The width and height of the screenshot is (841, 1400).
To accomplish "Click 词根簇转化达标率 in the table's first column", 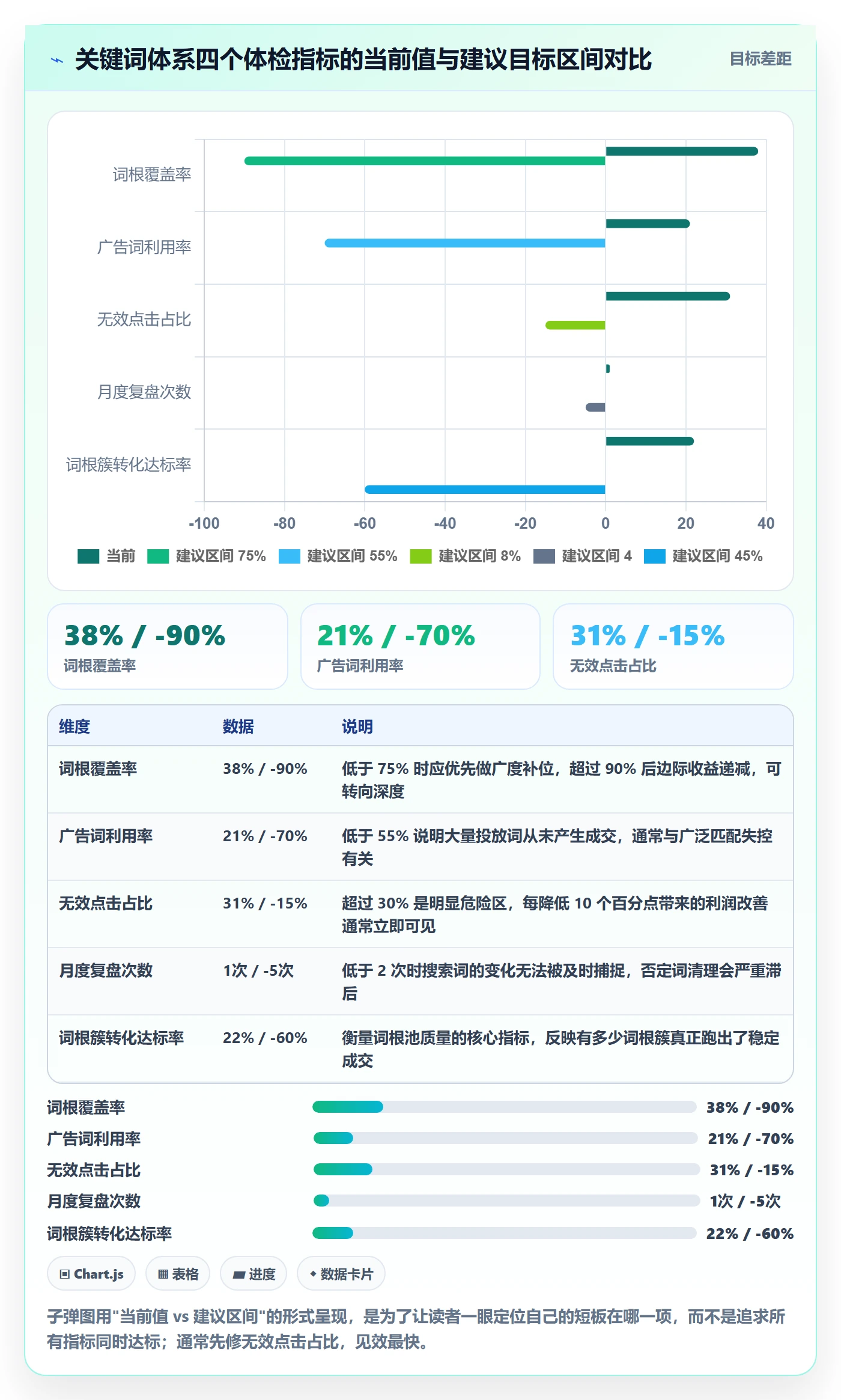I will click(121, 1038).
